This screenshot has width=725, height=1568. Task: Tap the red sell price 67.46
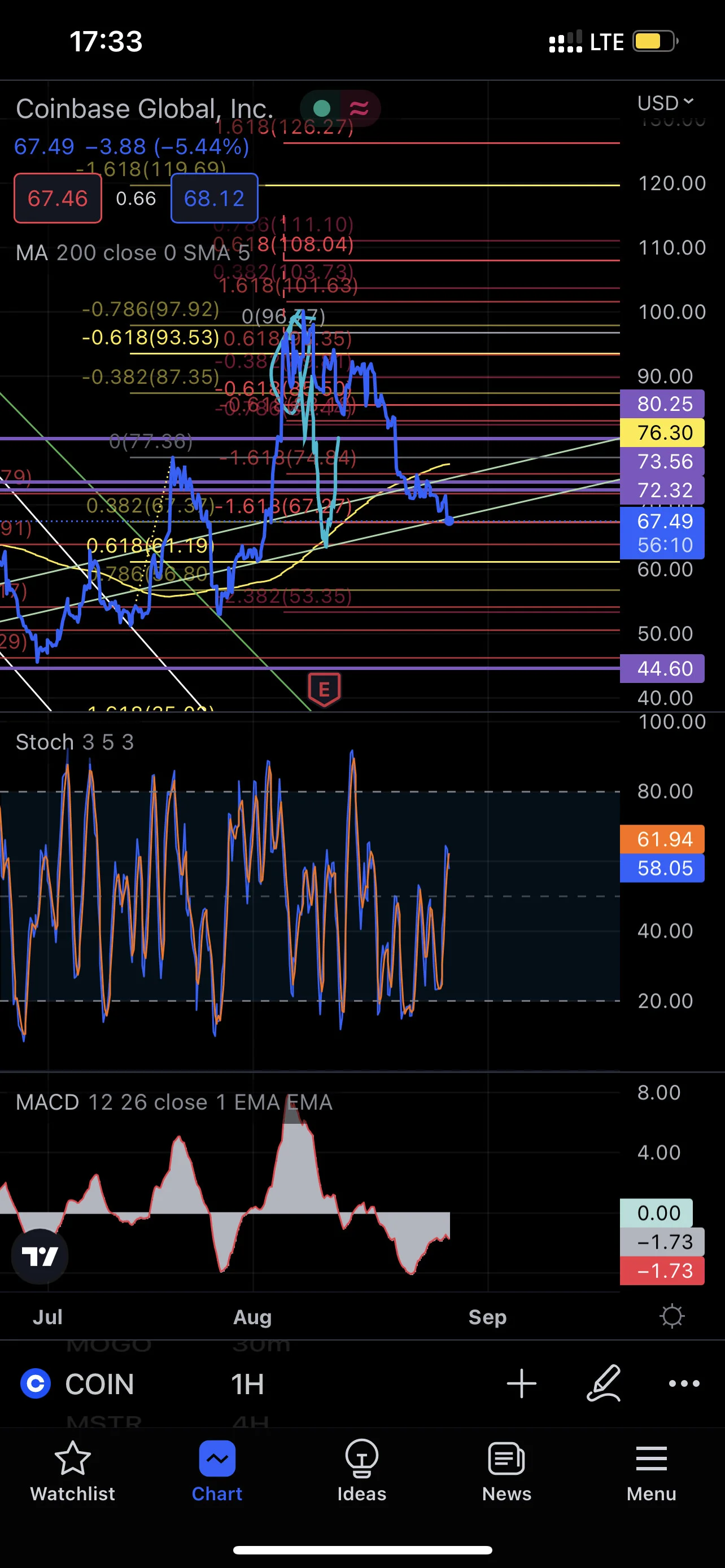click(x=58, y=199)
